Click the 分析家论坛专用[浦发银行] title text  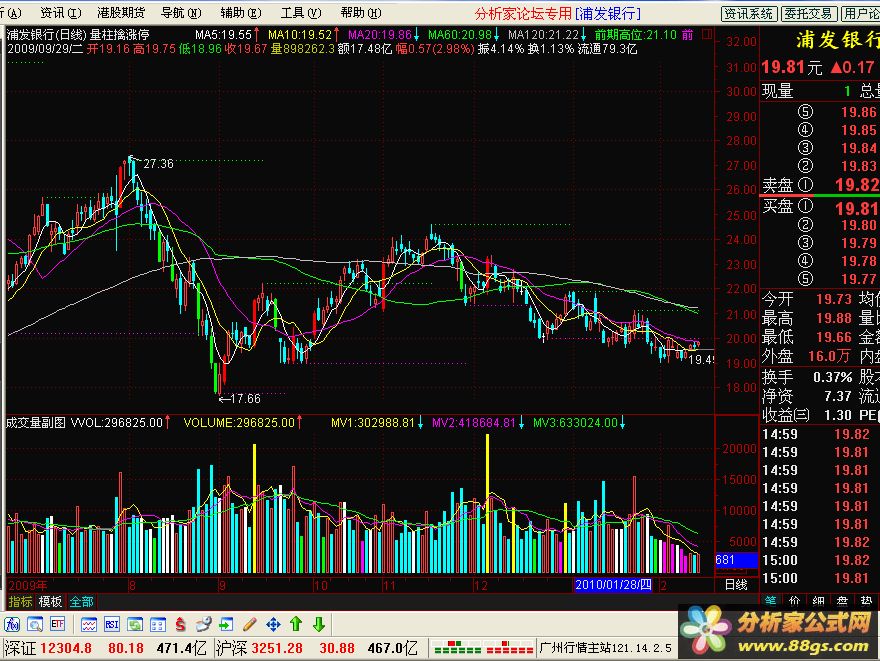click(558, 13)
